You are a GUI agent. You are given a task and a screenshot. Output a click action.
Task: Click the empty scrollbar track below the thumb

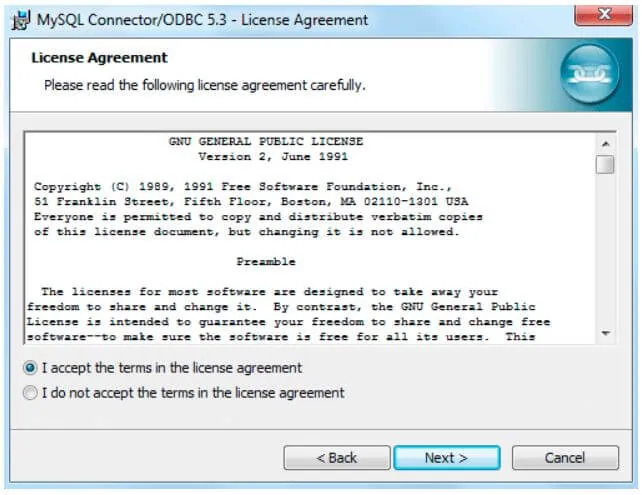point(605,249)
